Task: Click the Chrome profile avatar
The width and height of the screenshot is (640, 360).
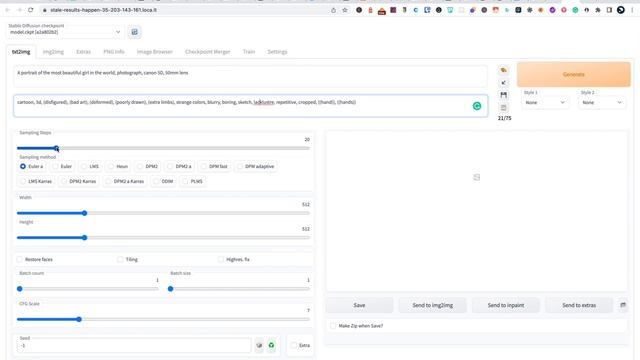Action: pos(621,10)
